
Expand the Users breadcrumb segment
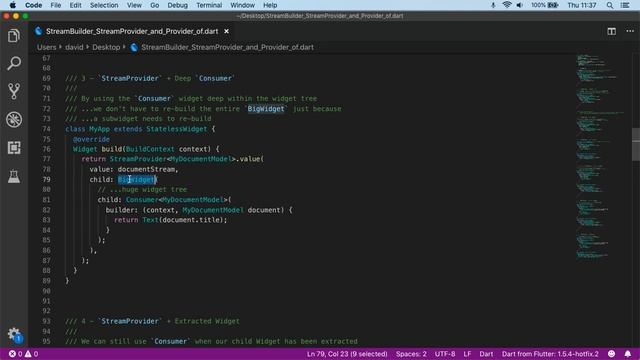click(47, 47)
